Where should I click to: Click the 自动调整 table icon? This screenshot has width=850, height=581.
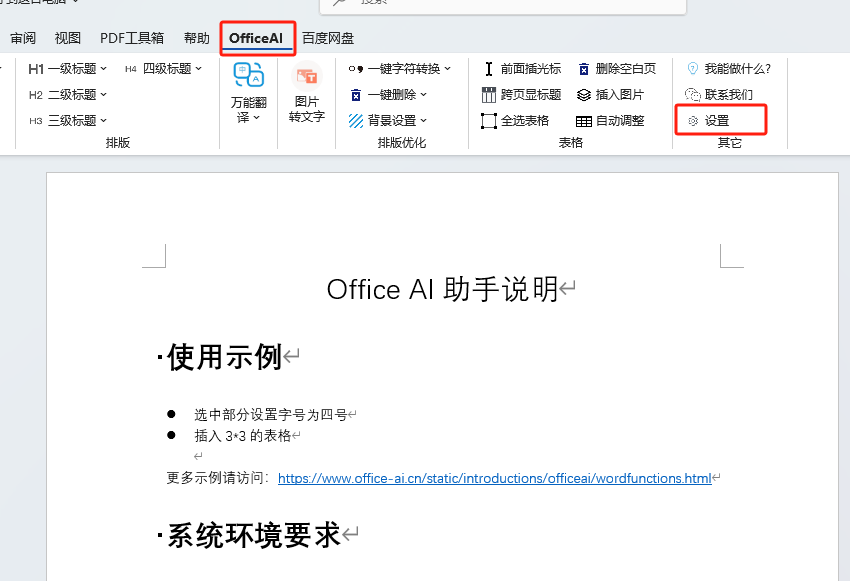pos(584,121)
